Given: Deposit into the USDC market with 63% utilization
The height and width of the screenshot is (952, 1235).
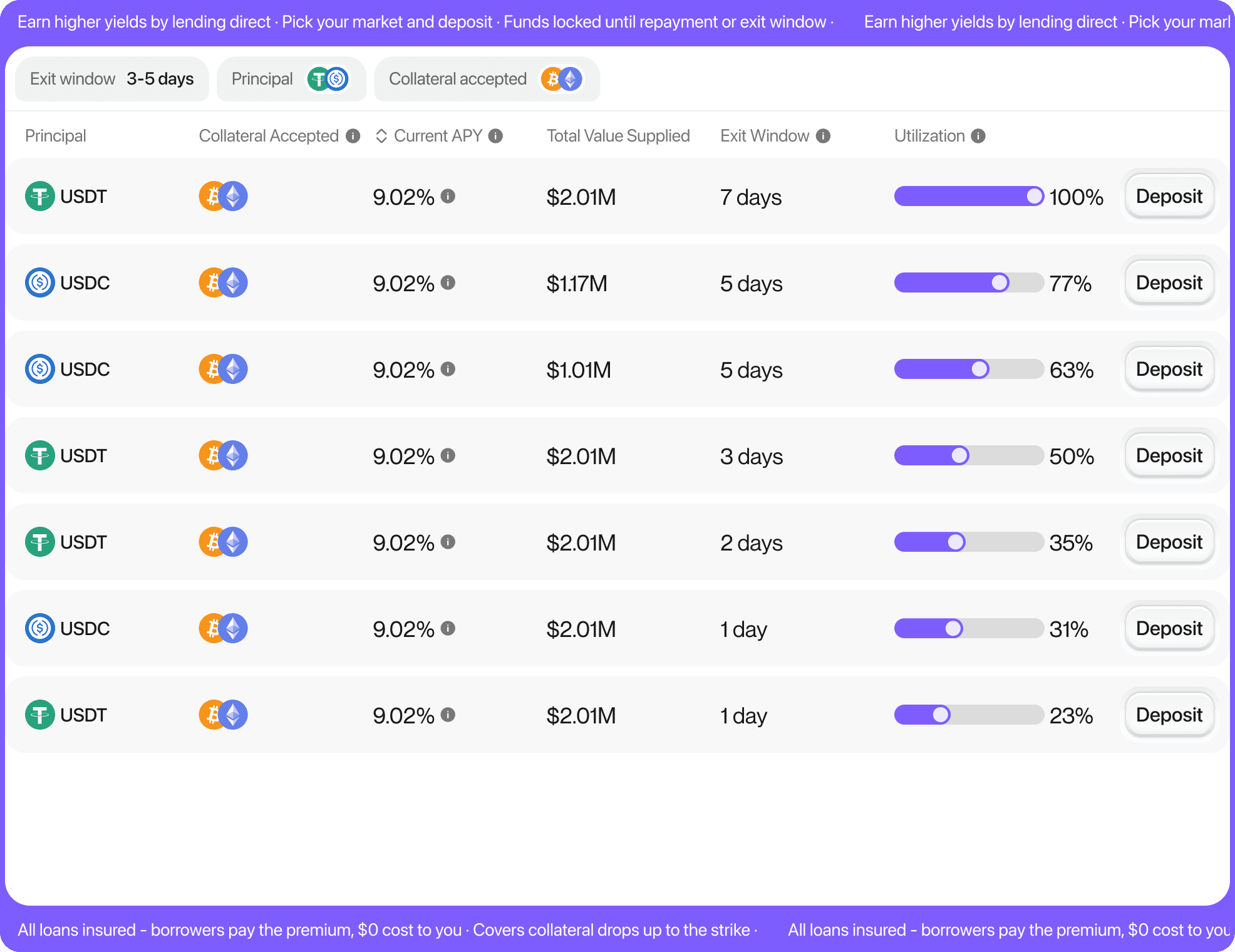Looking at the screenshot, I should pyautogui.click(x=1169, y=369).
